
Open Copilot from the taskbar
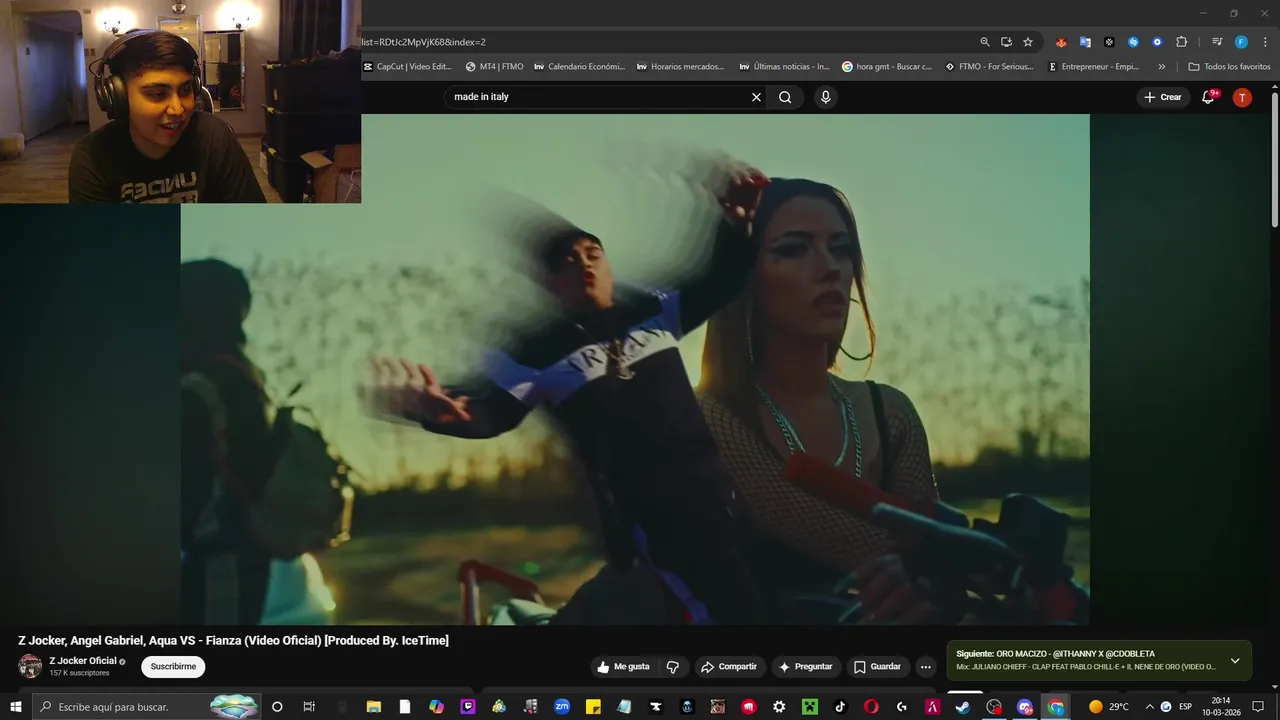coord(437,707)
